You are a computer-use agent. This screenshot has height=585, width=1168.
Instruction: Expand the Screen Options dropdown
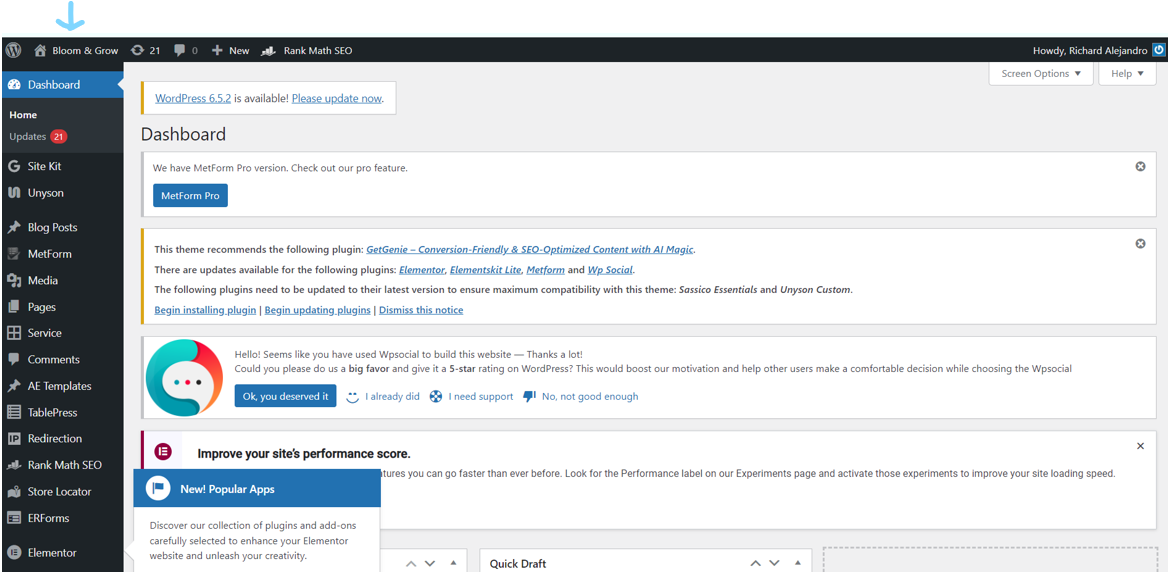(1040, 74)
